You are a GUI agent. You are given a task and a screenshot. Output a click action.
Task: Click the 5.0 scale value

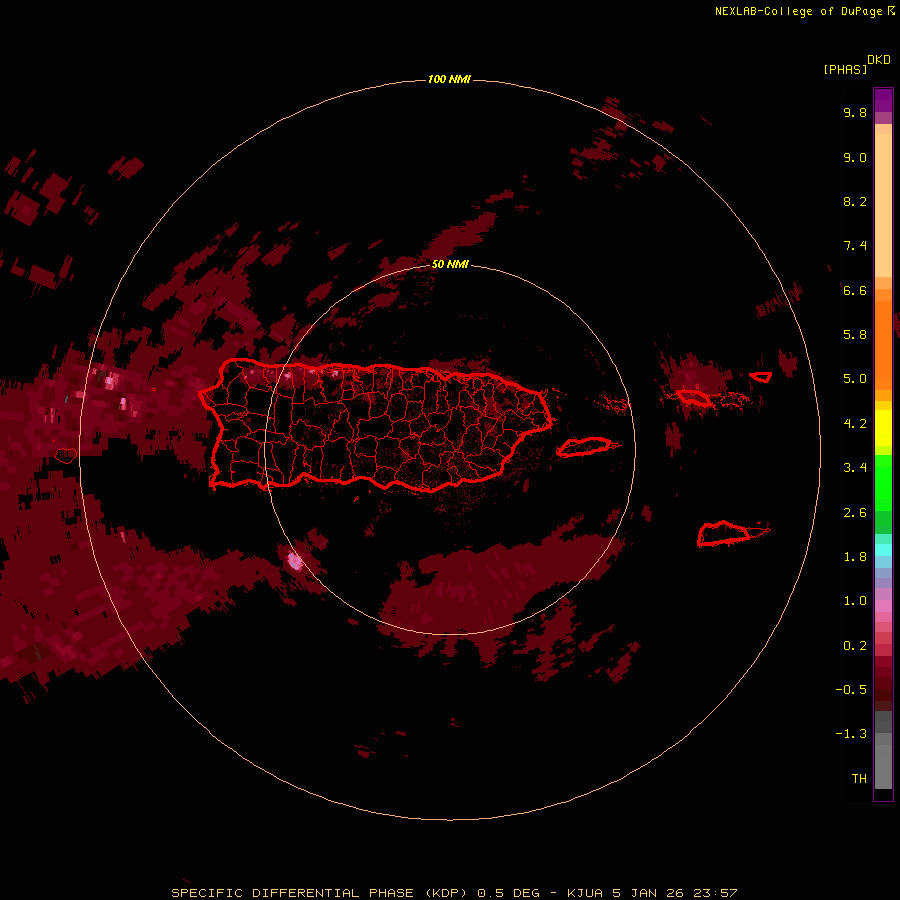[x=855, y=379]
